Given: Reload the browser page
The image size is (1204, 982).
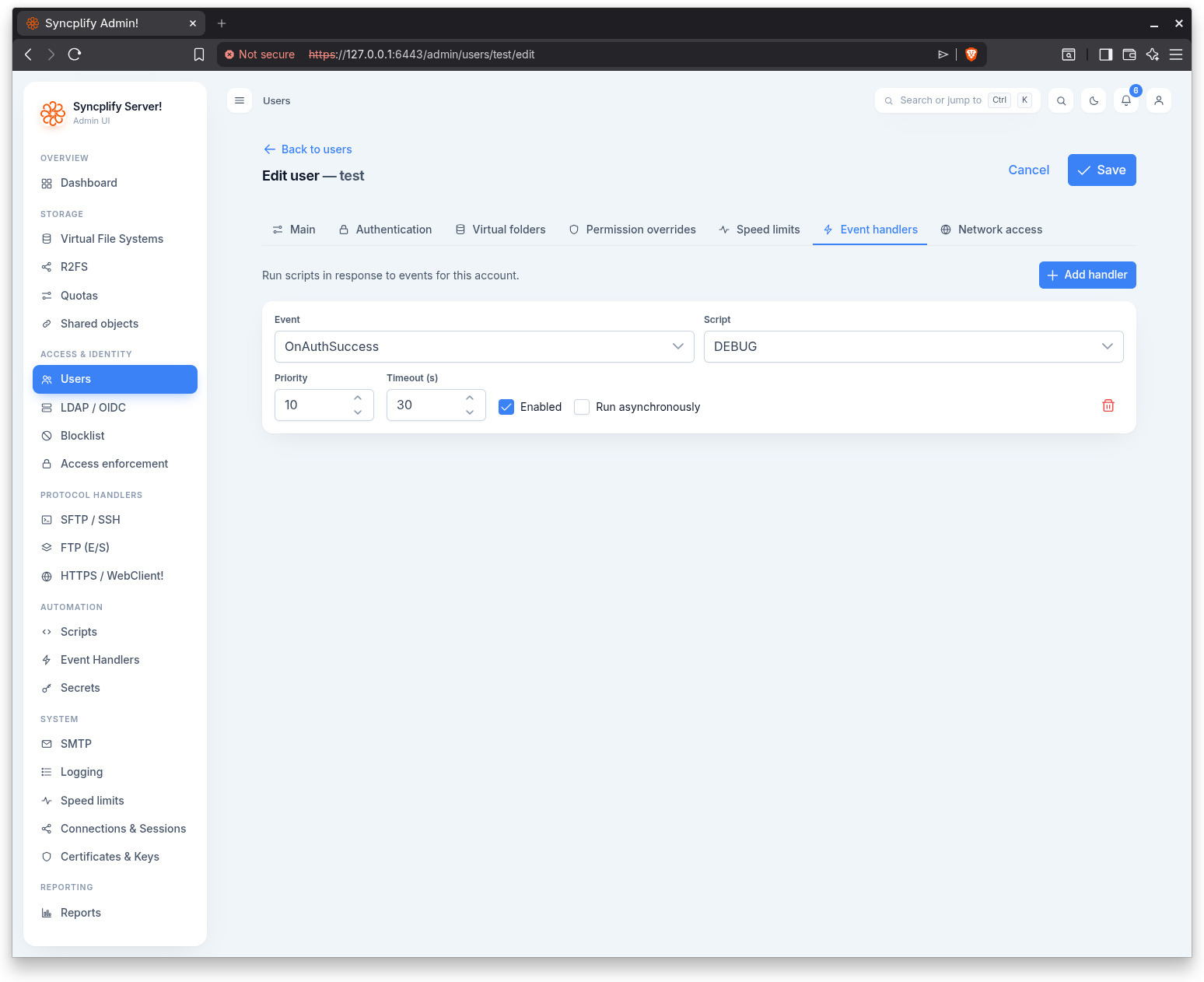Looking at the screenshot, I should [x=75, y=54].
